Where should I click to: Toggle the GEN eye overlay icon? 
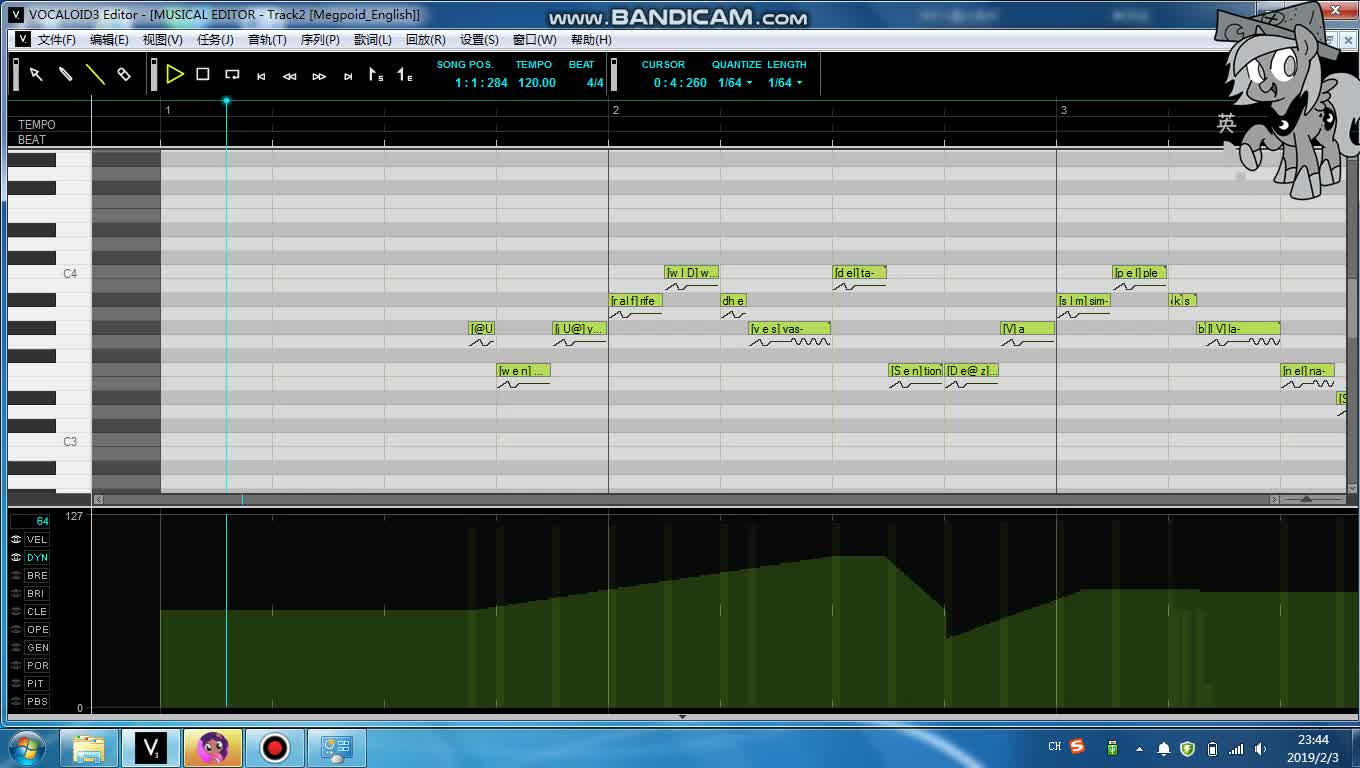16,648
